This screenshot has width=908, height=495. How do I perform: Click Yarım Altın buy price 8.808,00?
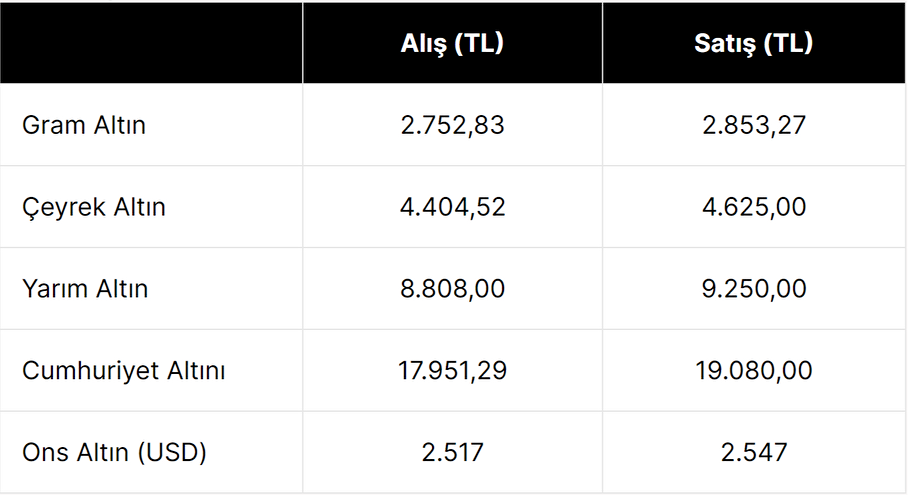pos(452,289)
